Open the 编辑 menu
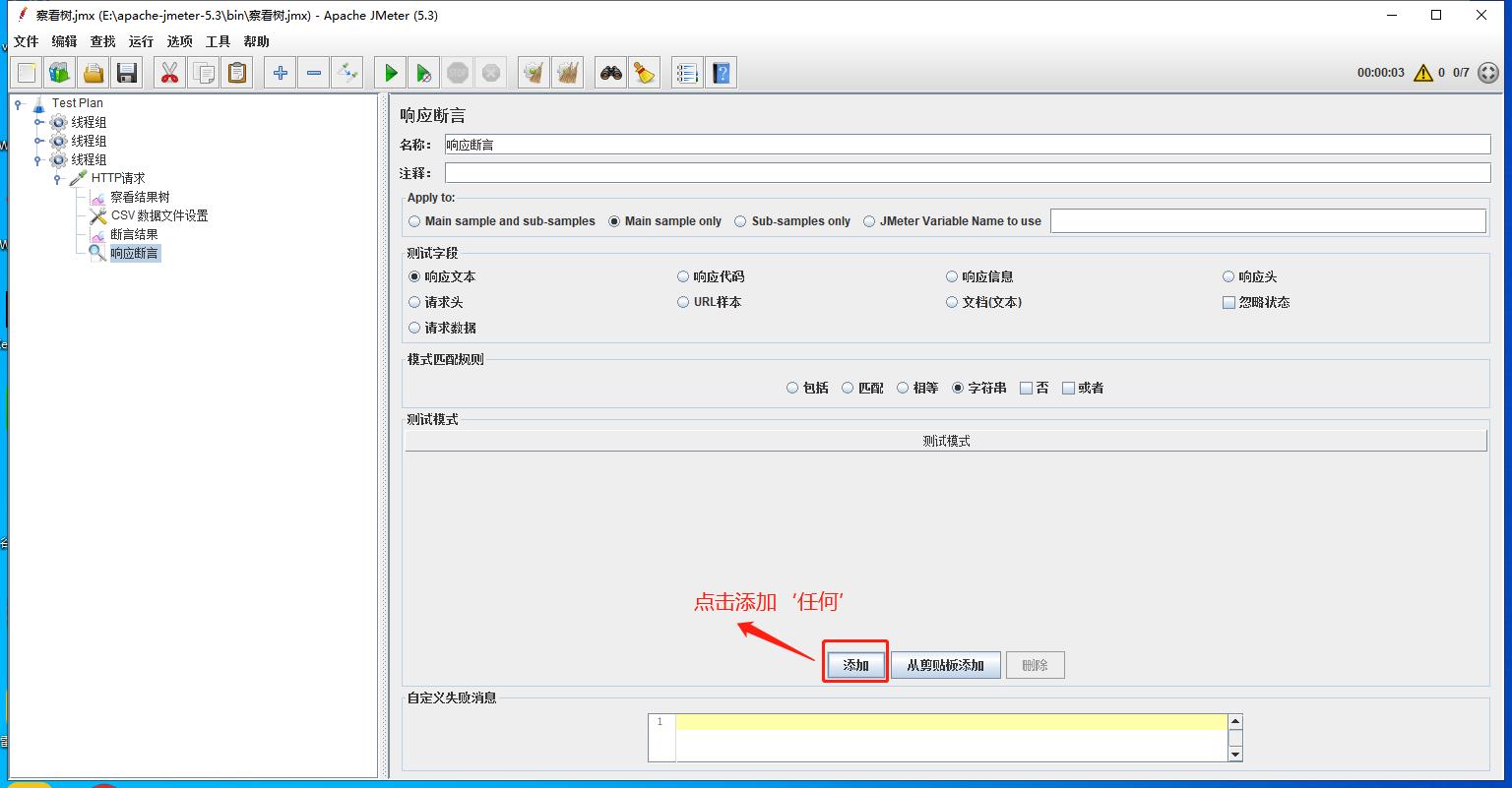 click(x=64, y=41)
